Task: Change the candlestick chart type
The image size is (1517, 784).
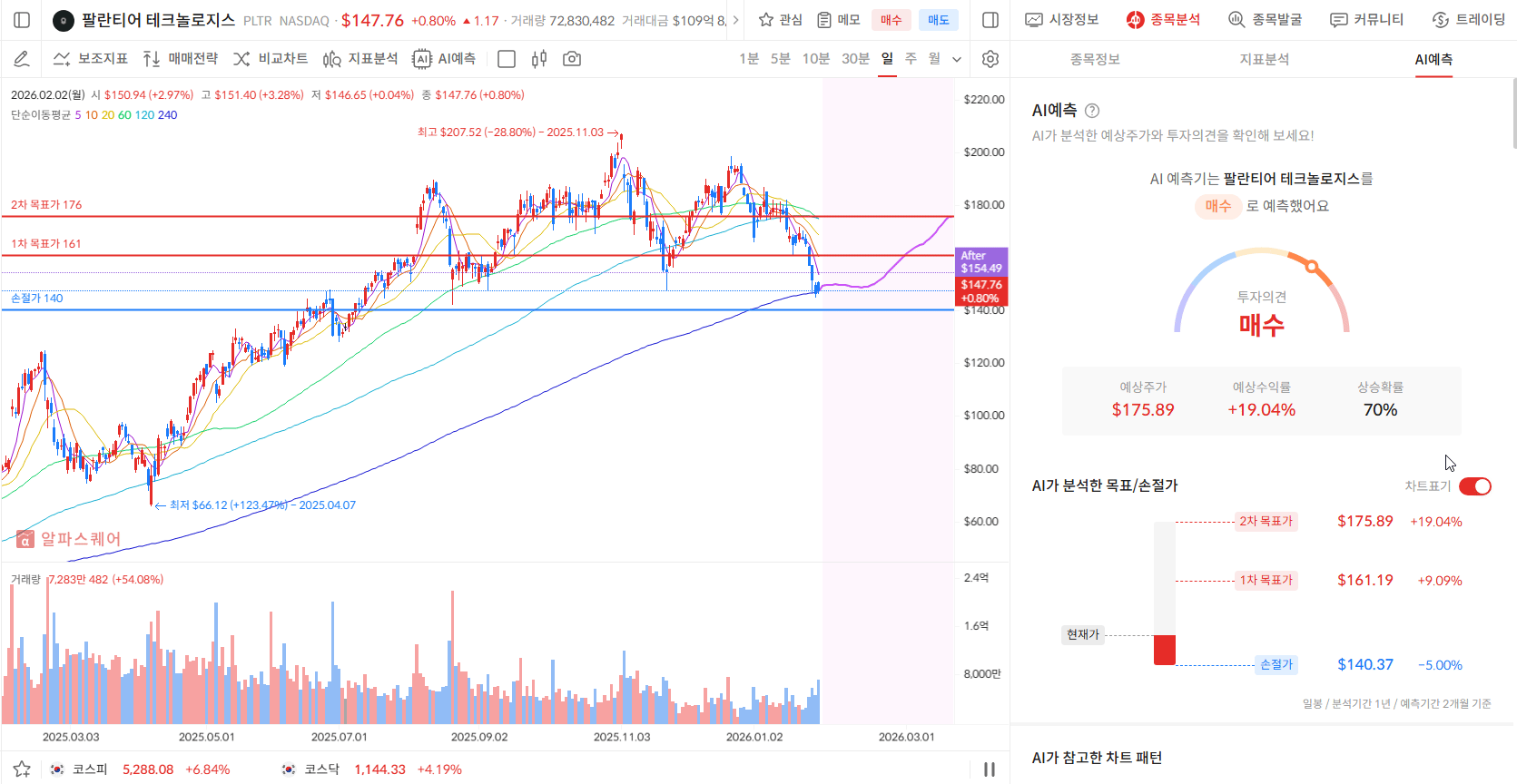Action: click(x=539, y=59)
